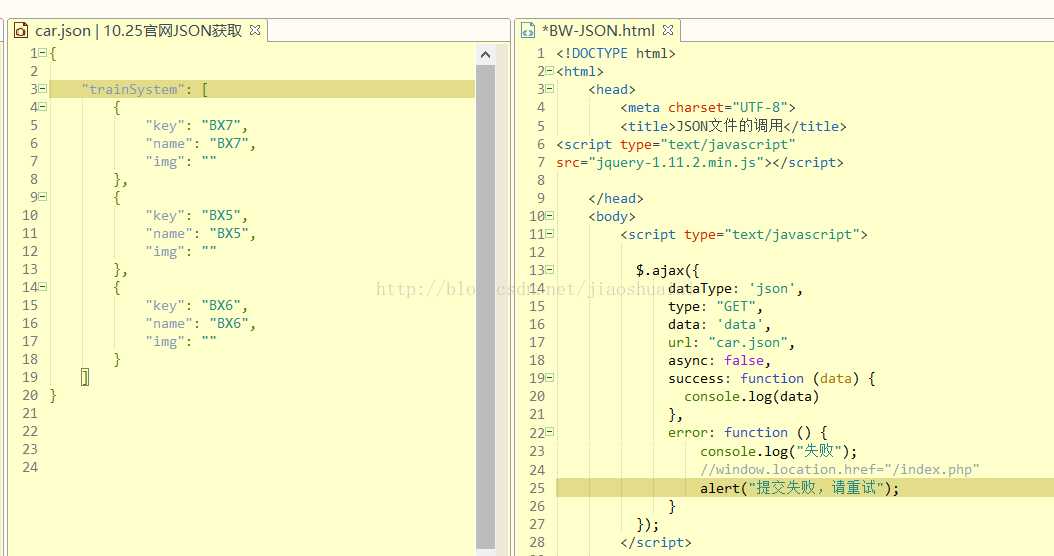
Task: Collapse the BX7 object fold at line 4
Action: coord(42,107)
